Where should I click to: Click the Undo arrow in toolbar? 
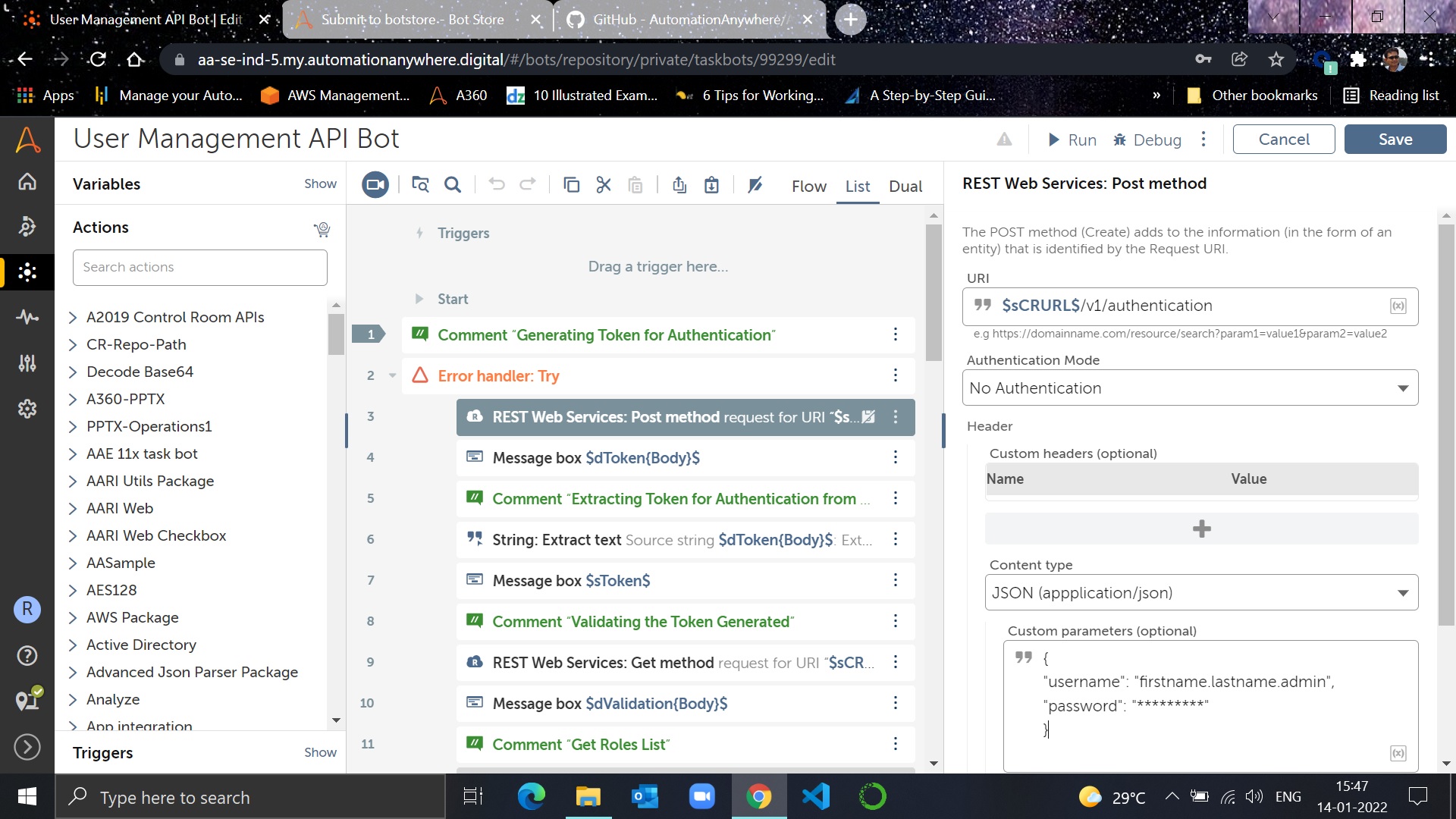[x=497, y=184]
